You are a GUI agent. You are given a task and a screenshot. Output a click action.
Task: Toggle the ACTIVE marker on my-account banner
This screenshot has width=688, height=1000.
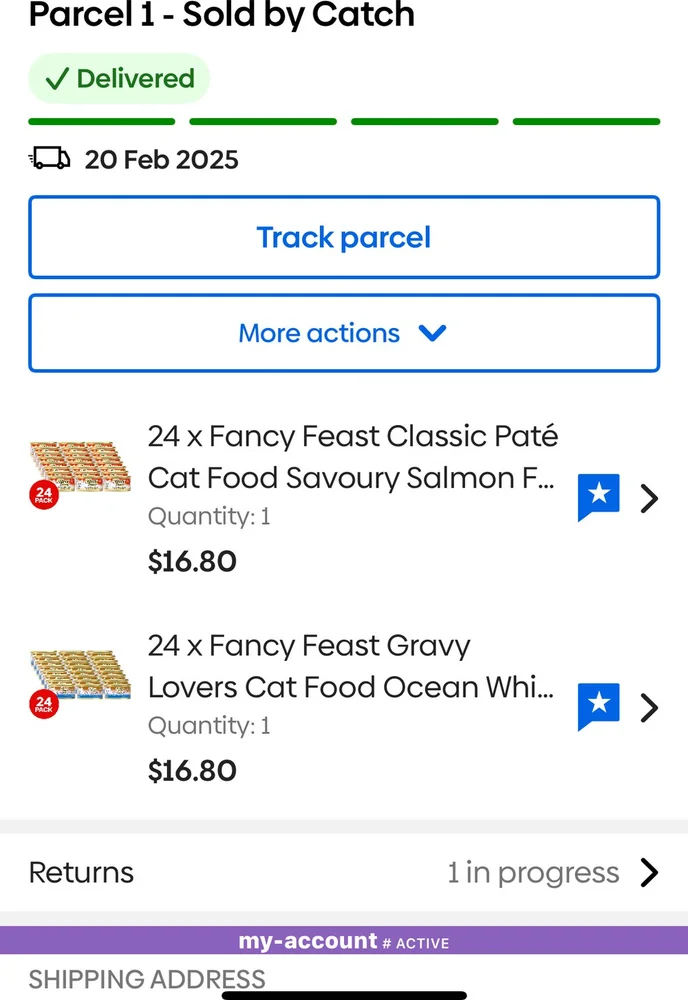tap(420, 942)
